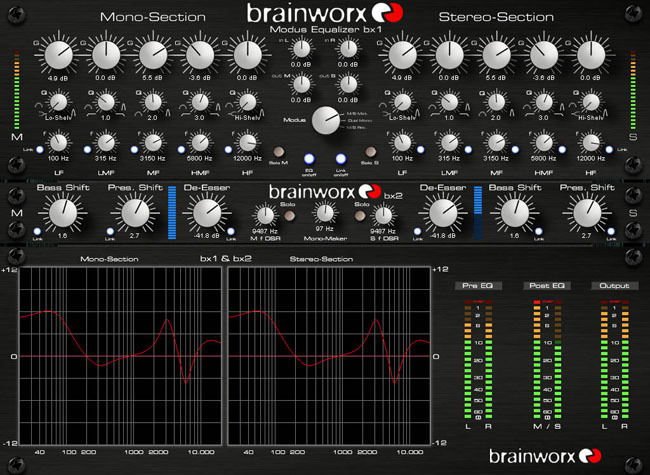Click the Post EQ meter label
Screen dimensions: 650x475
(547, 286)
